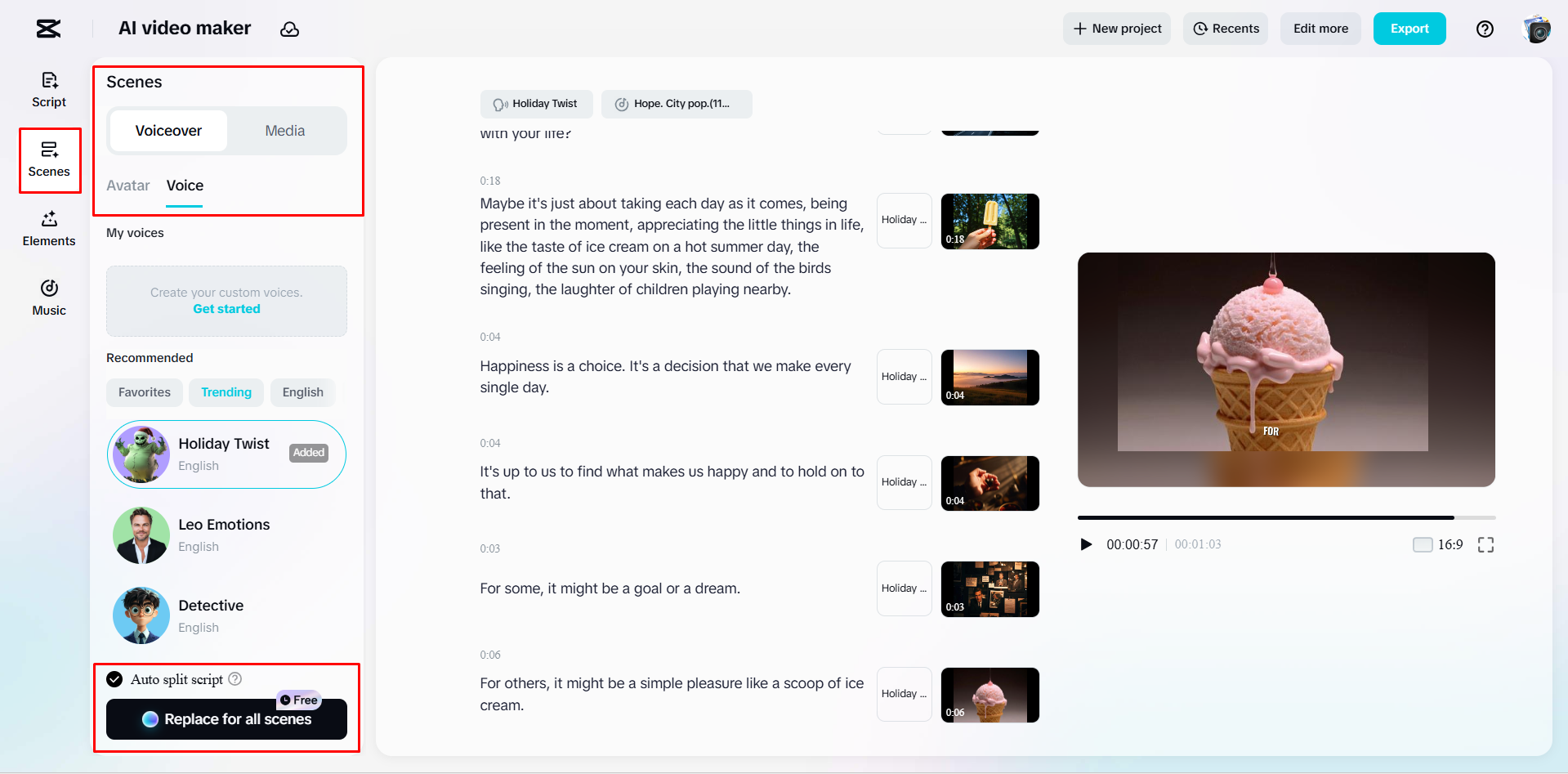Select the ice cream cone scene thumbnail
This screenshot has width=1568, height=774.
coord(989,694)
